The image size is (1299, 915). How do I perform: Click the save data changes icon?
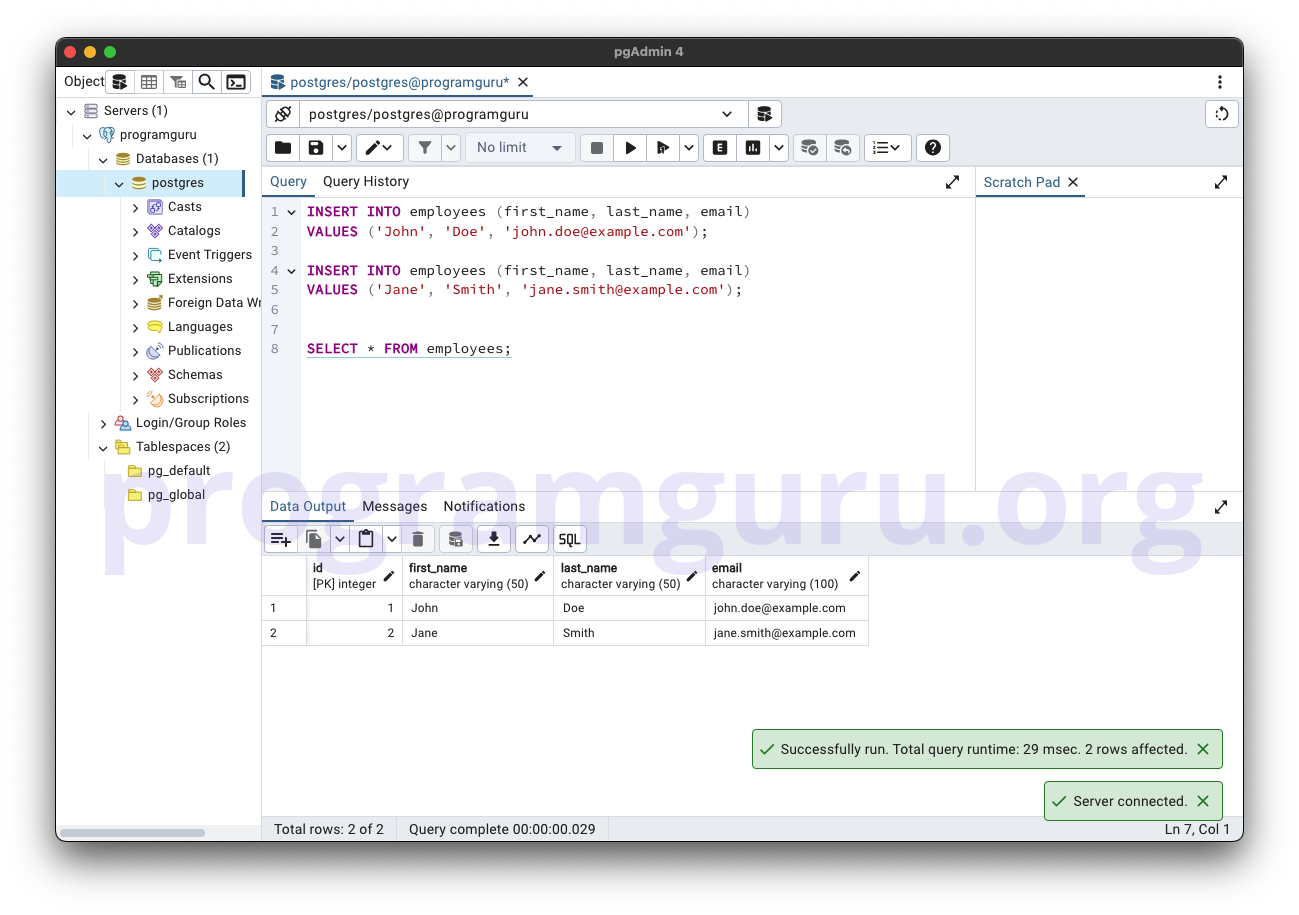click(x=455, y=540)
